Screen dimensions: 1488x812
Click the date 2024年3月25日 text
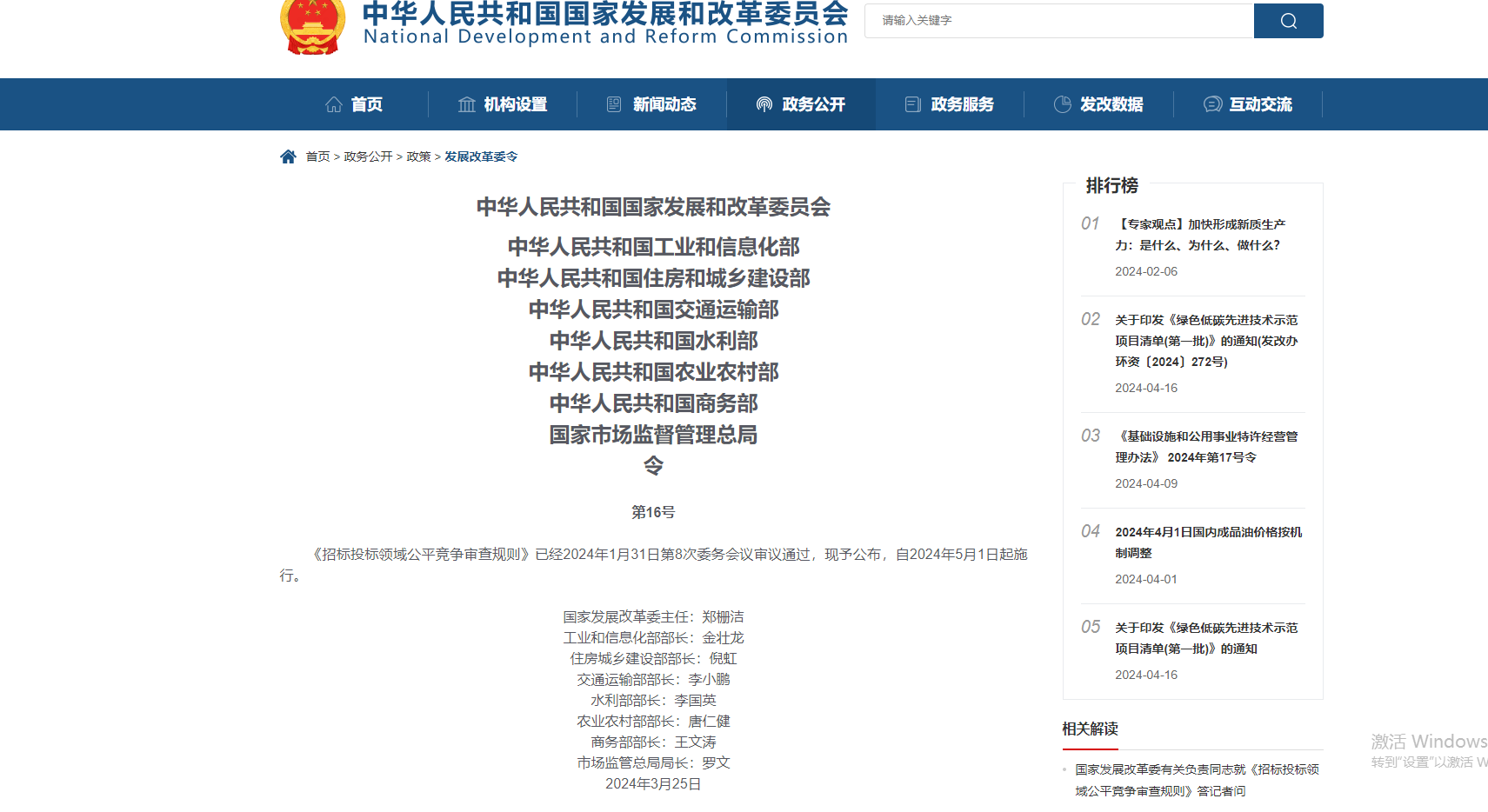pyautogui.click(x=653, y=783)
